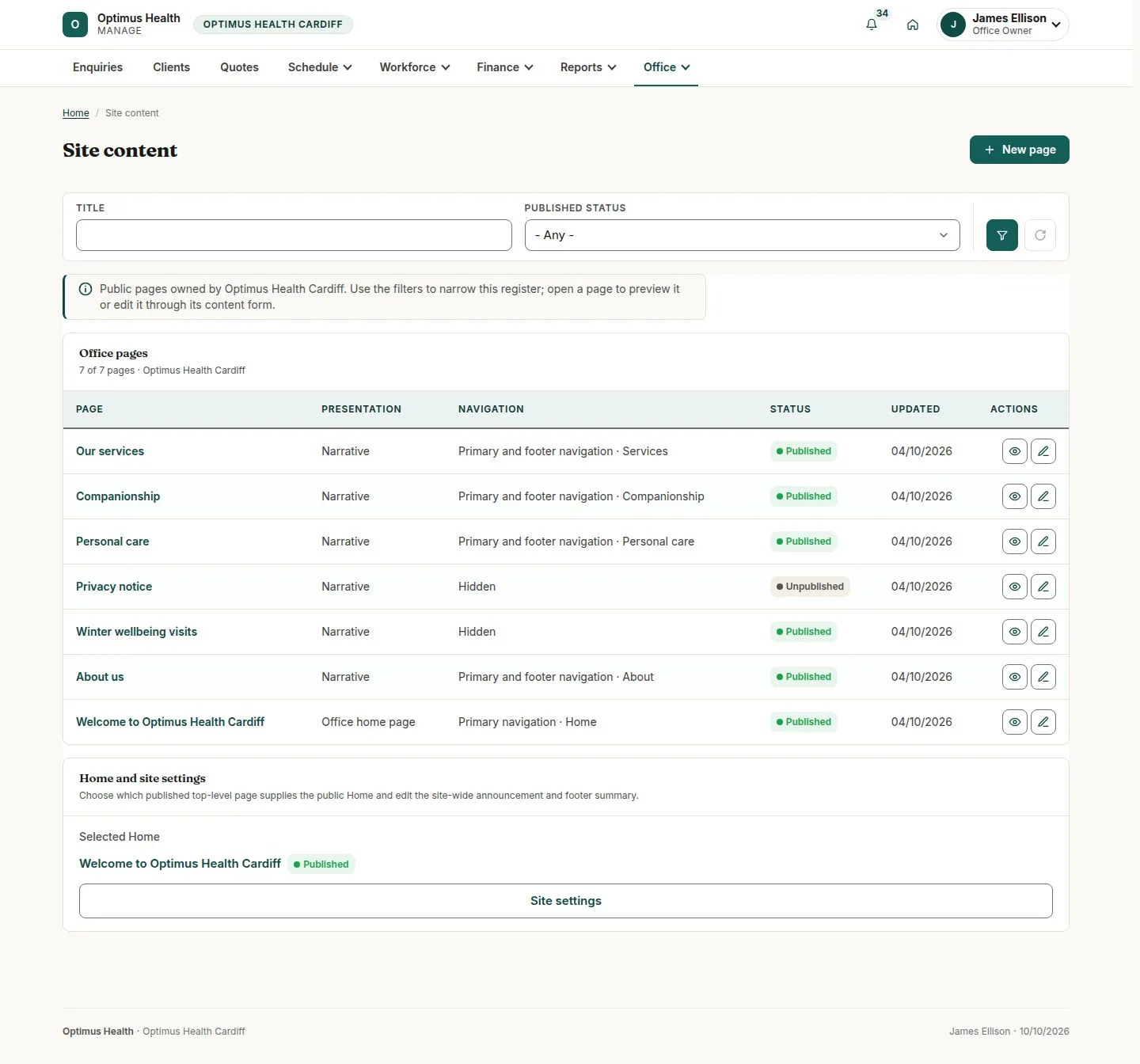This screenshot has height=1064, width=1140.
Task: Edit the Our services page
Action: point(1043,451)
